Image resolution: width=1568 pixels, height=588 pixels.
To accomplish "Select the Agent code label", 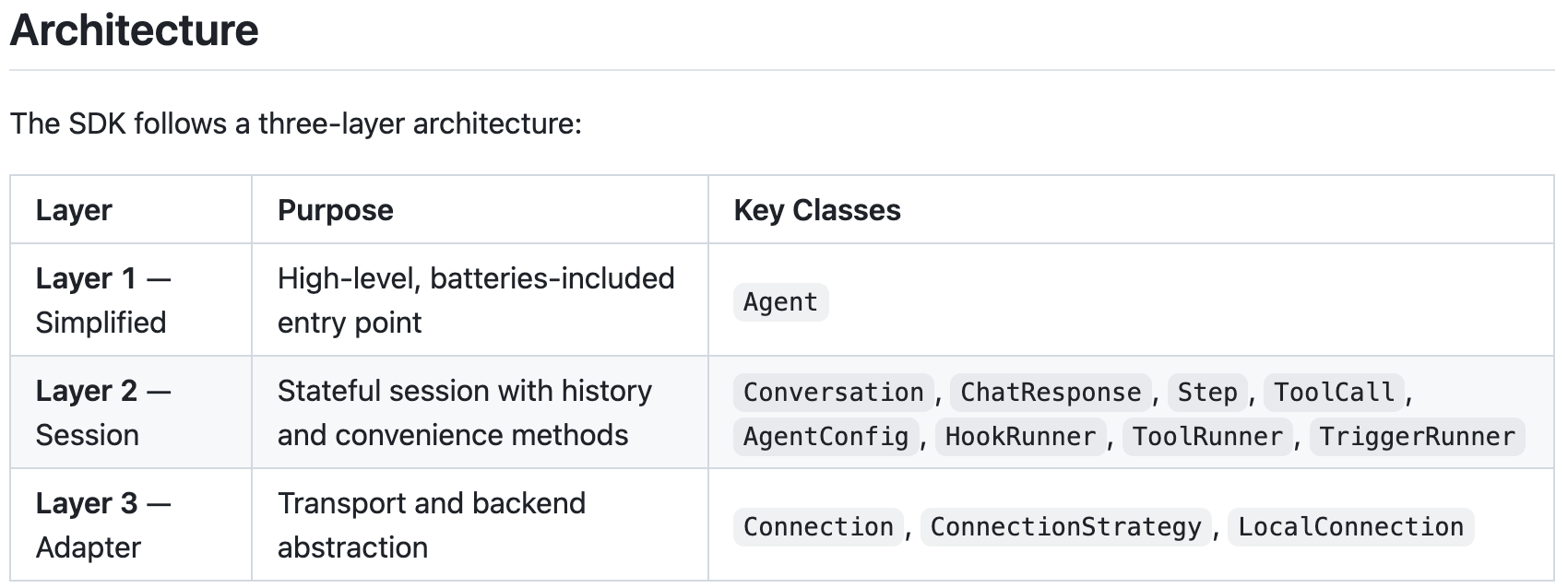I will tap(780, 302).
